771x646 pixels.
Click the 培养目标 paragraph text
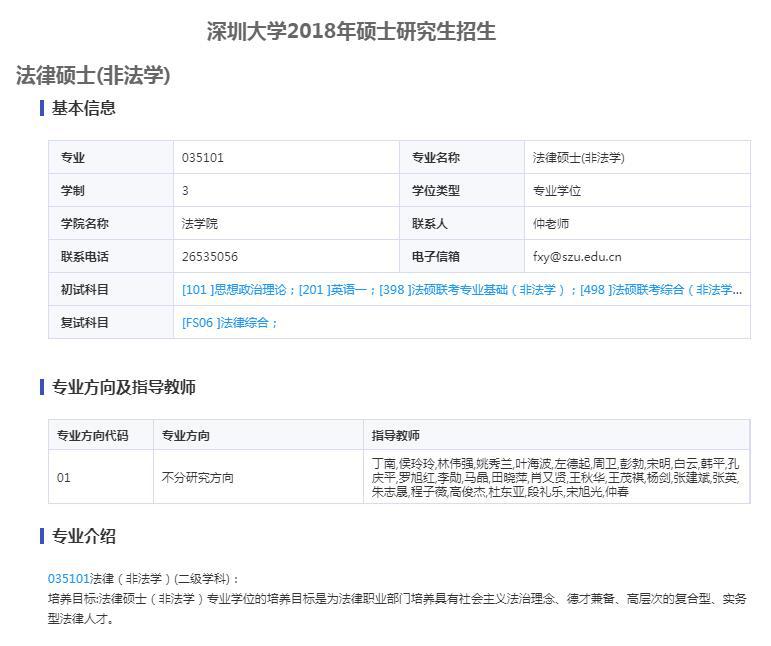click(397, 608)
